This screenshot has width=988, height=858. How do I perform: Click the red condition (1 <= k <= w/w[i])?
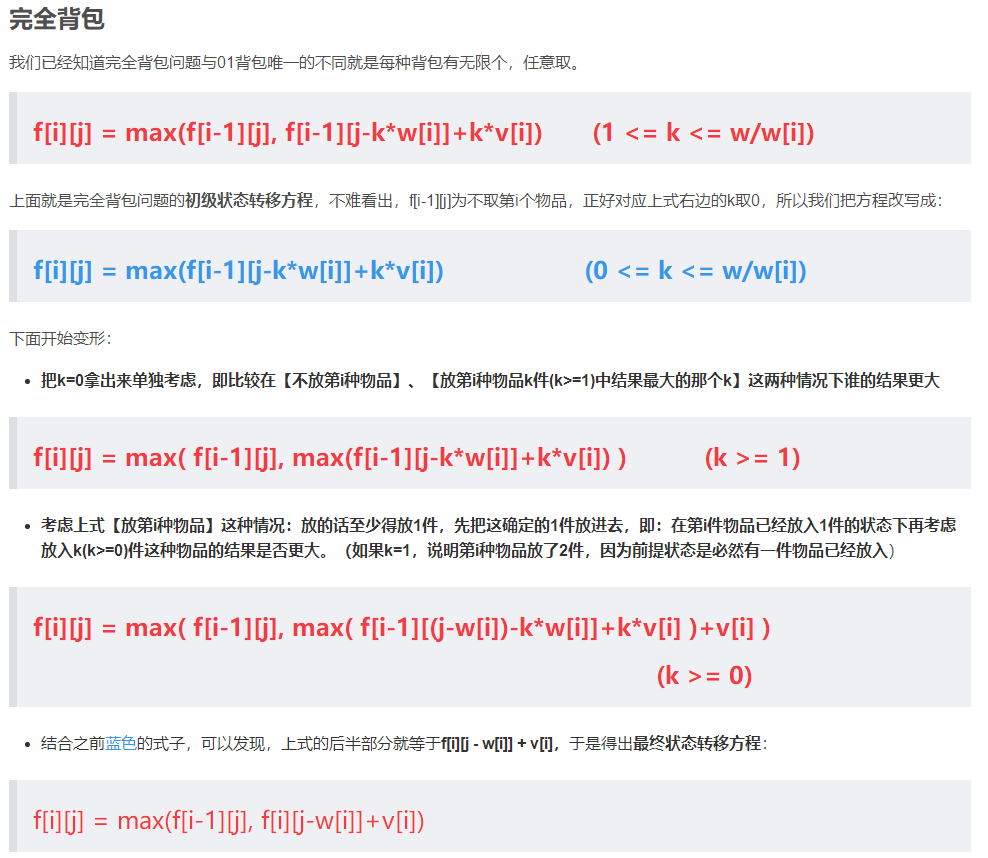pos(703,132)
